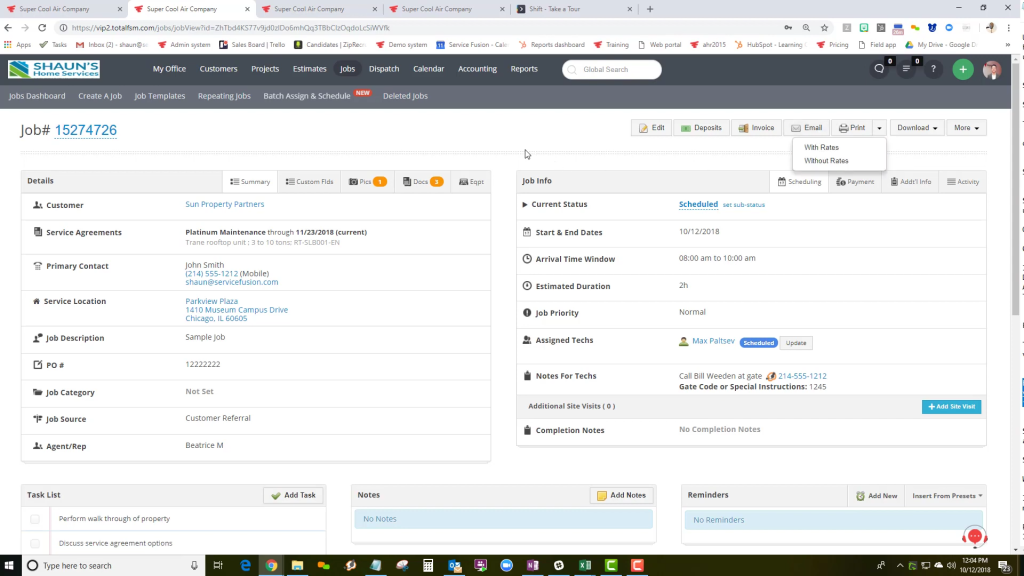
Task: Open the shopping cart icon in top bar
Action: click(x=906, y=69)
